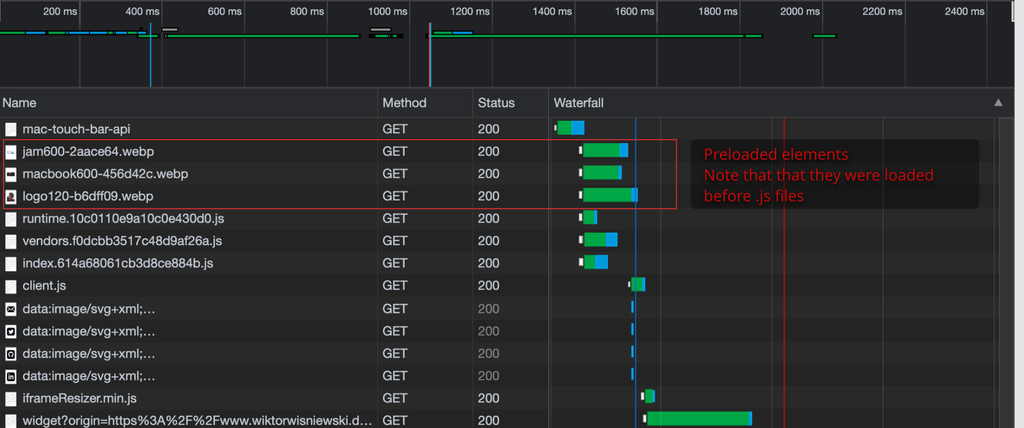Screen dimensions: 1024x428
Task: Click the 2000 ms timeline marker
Action: [799, 11]
